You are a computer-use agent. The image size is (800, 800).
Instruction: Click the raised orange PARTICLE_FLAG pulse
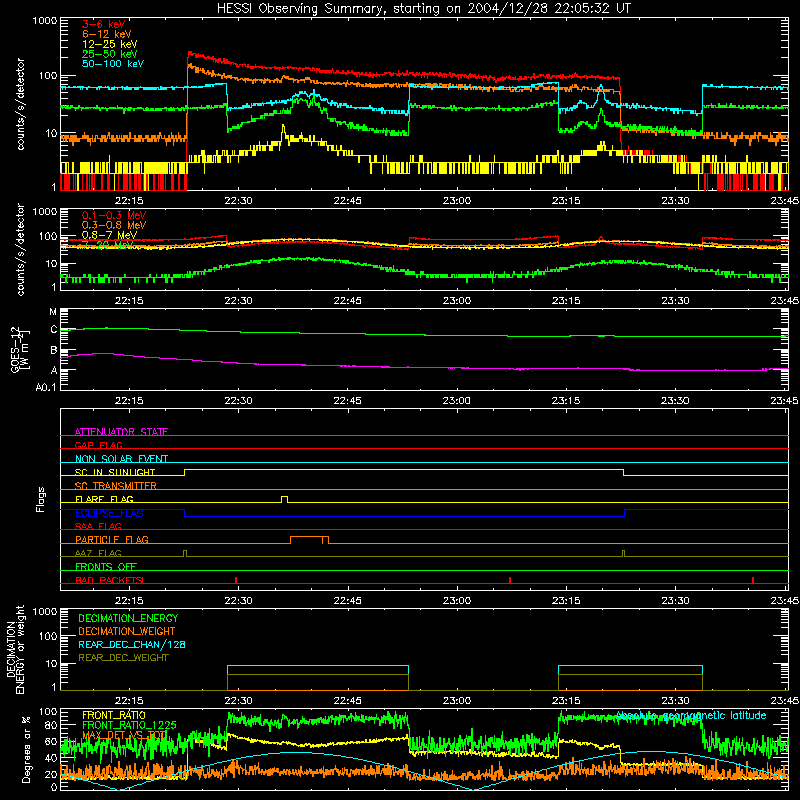click(x=309, y=539)
